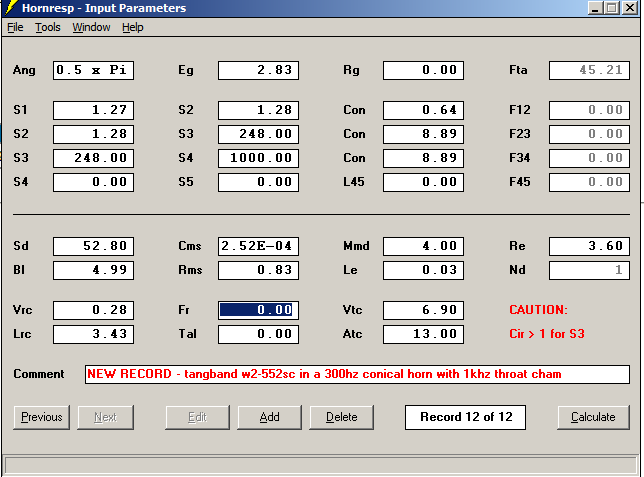Select the Rms field showing 0.83
This screenshot has width=644, height=477.
(258, 270)
